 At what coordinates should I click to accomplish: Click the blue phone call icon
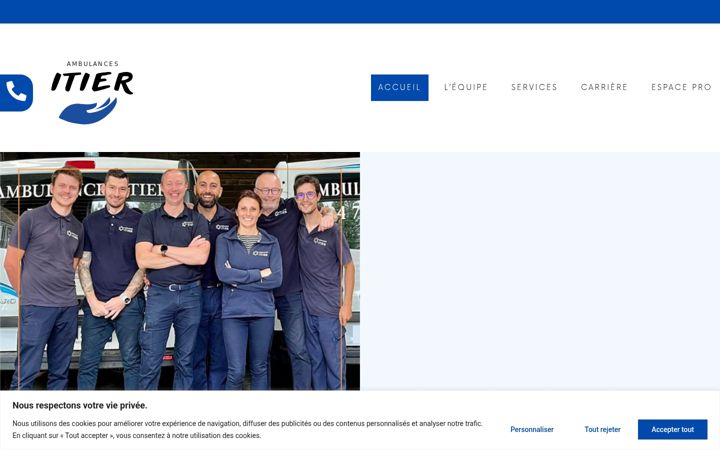click(x=16, y=93)
